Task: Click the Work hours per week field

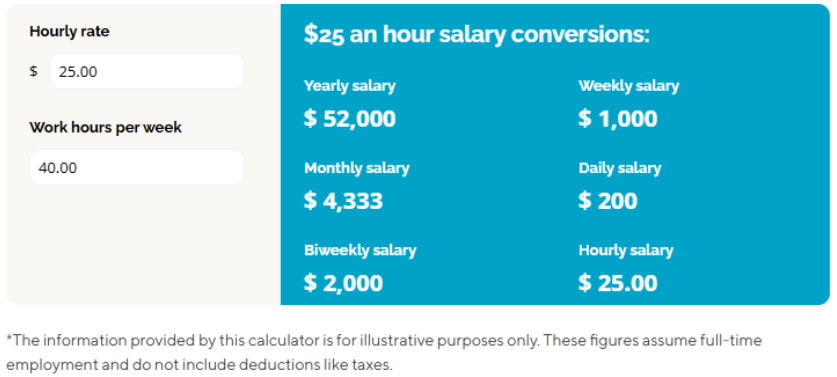Action: pos(137,168)
